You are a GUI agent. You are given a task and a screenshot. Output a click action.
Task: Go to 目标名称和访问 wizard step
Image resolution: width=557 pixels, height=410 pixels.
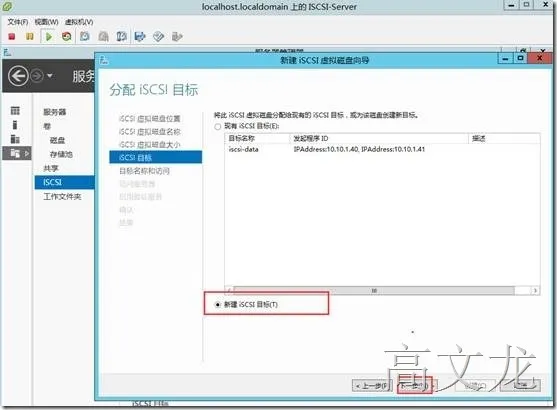[144, 171]
